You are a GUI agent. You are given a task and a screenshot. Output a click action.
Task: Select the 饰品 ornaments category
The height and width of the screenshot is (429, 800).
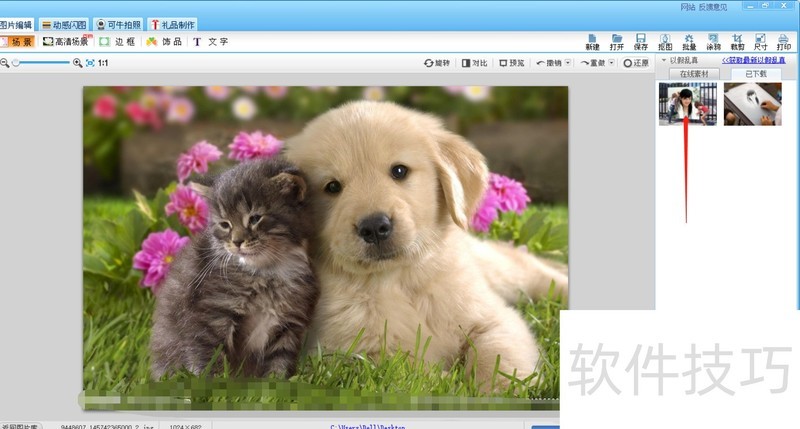pyautogui.click(x=164, y=42)
